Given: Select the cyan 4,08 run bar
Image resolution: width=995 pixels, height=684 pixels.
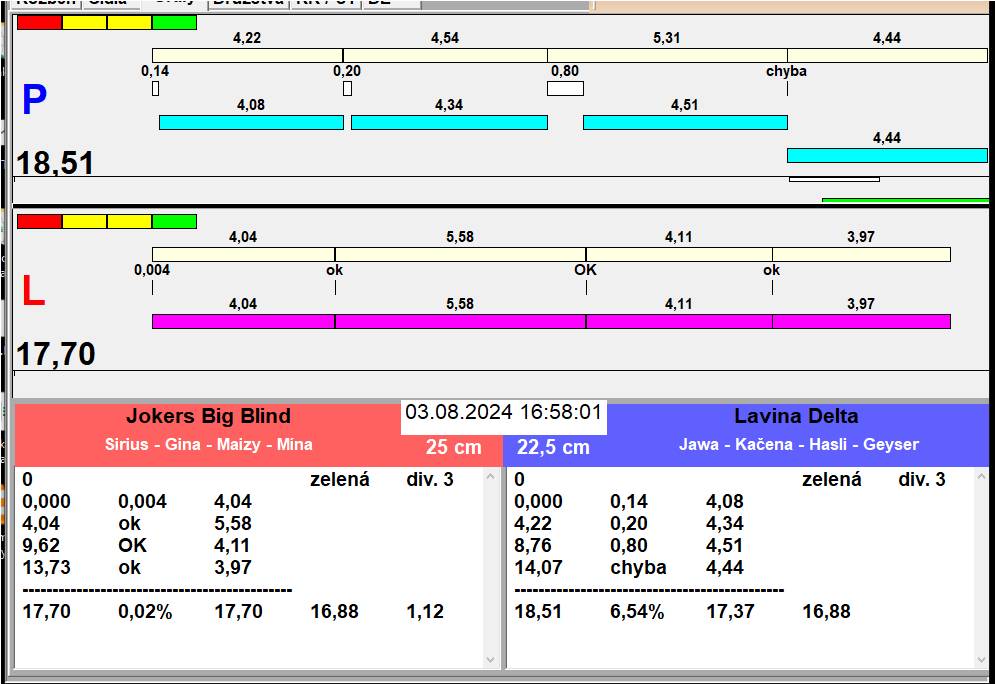Looking at the screenshot, I should click(x=251, y=123).
